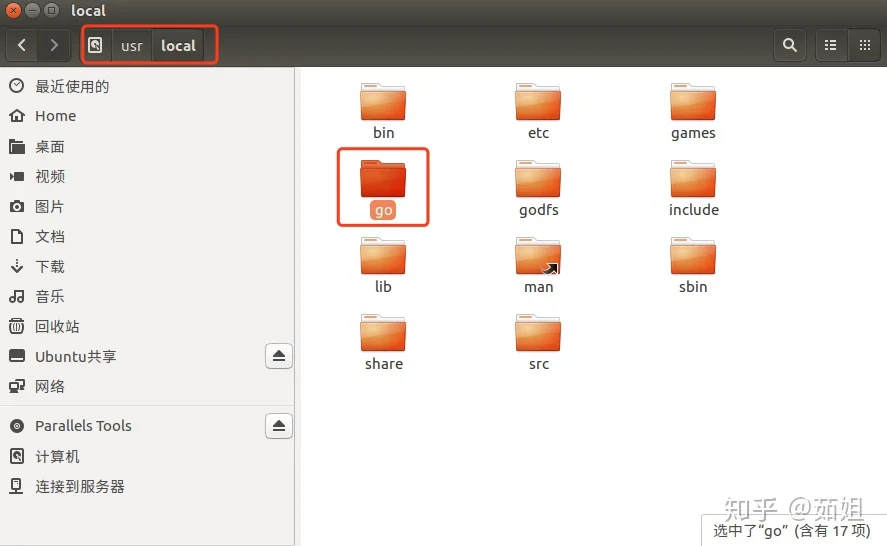This screenshot has height=546, width=887.
Task: Select the go folder icon
Action: tap(383, 179)
